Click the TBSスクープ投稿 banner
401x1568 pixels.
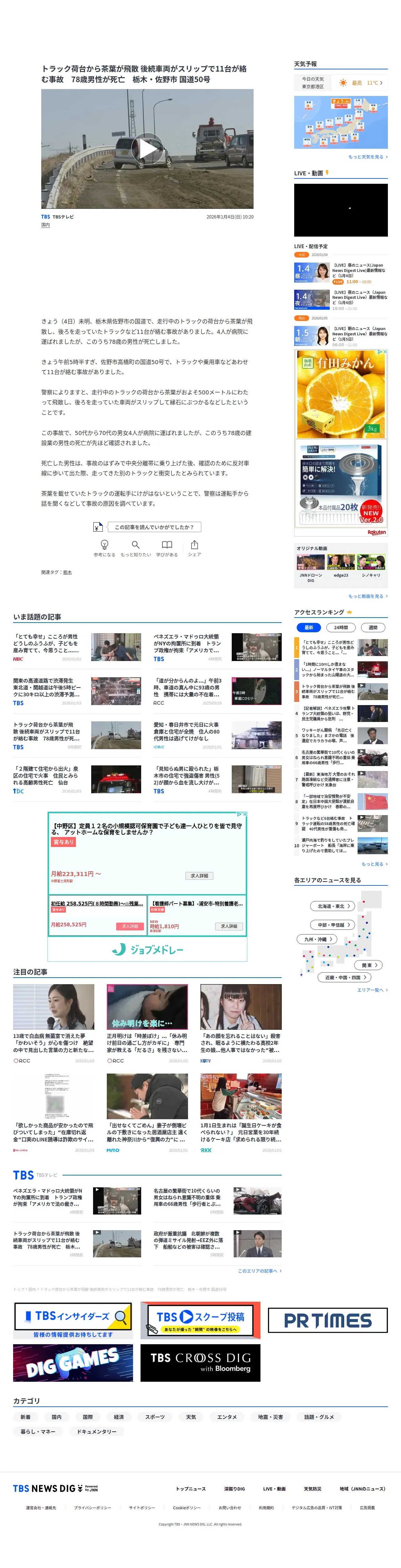click(200, 1320)
